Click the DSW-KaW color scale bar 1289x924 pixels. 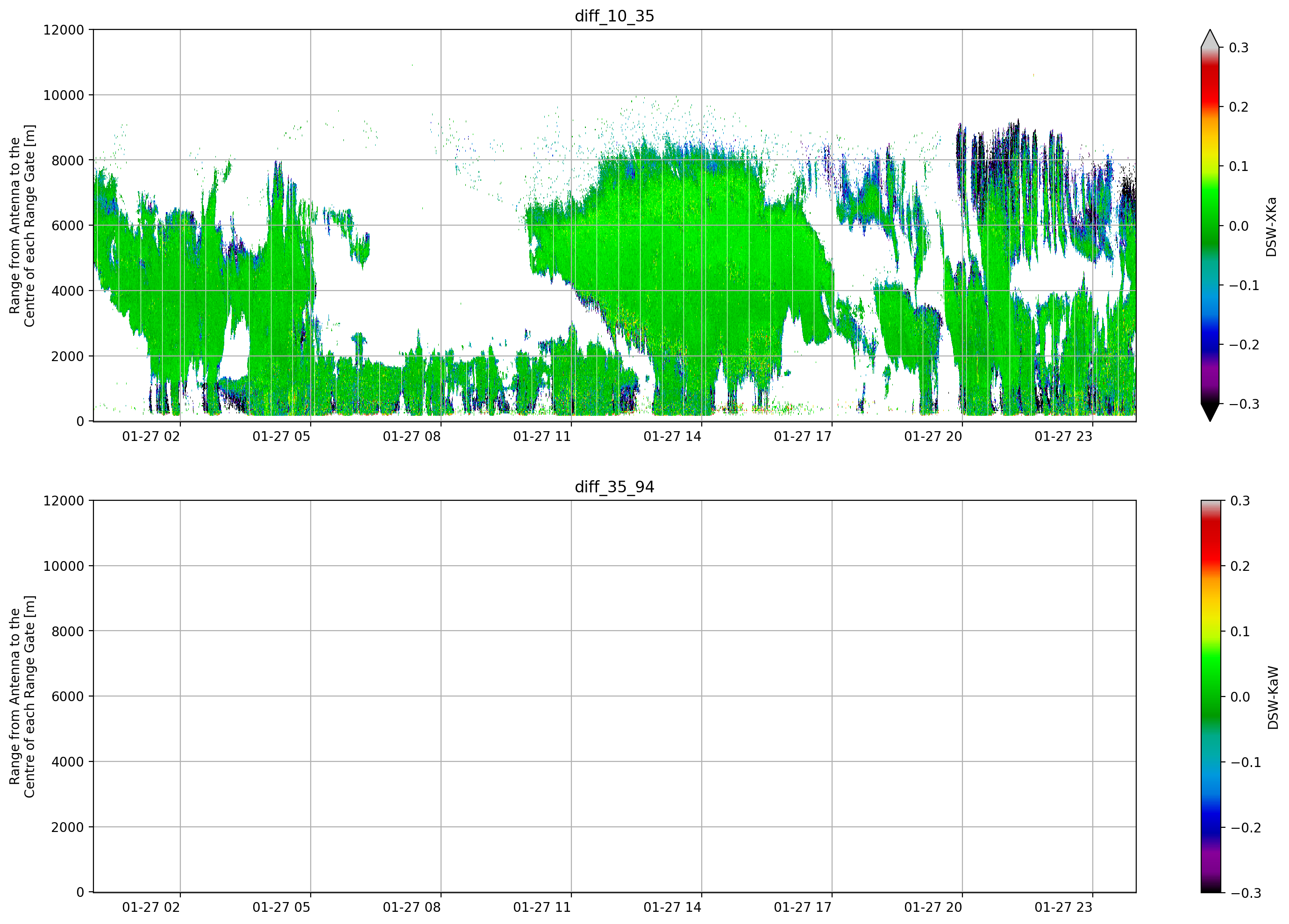click(1210, 697)
